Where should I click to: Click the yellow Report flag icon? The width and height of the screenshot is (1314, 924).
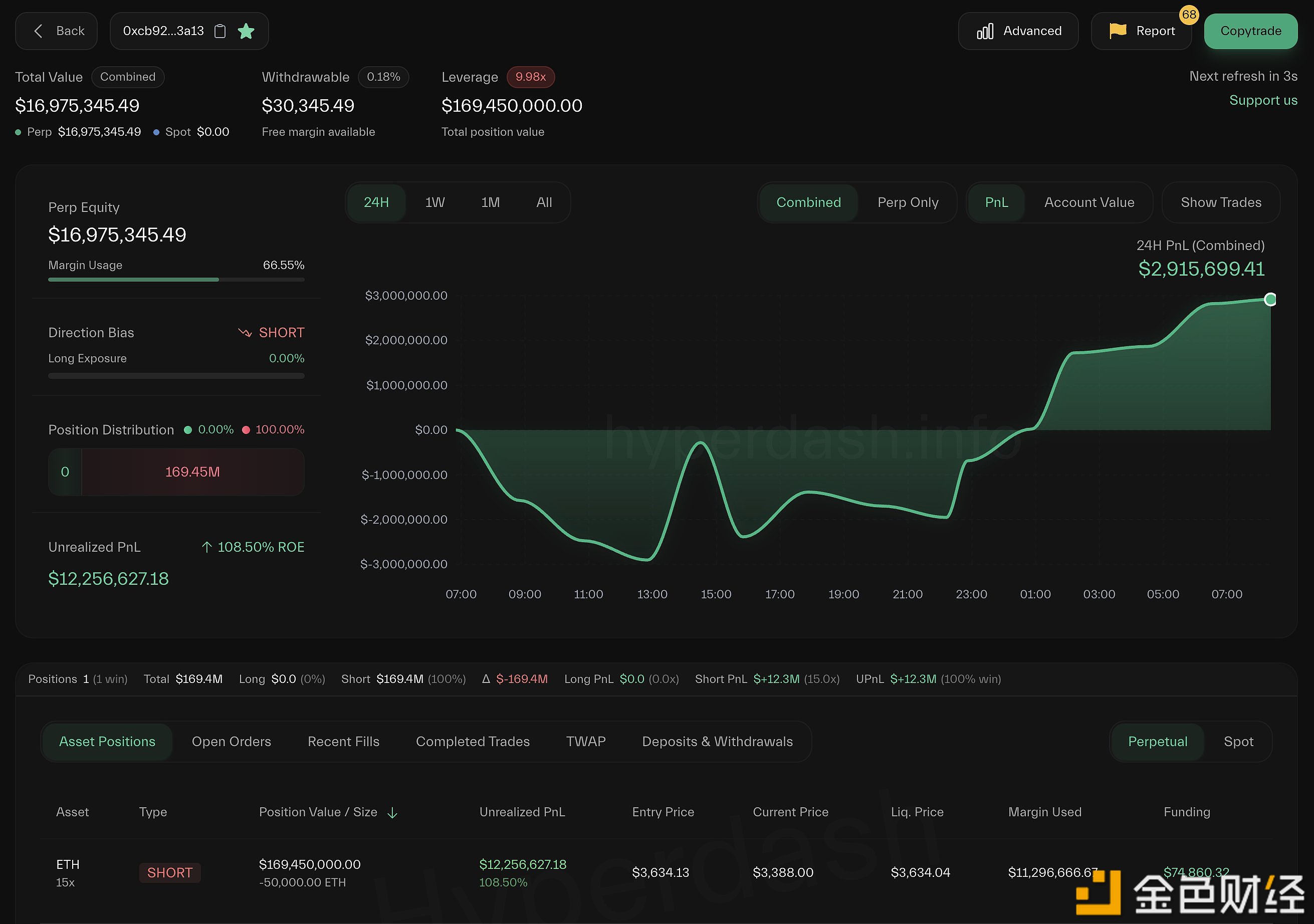(x=1117, y=31)
